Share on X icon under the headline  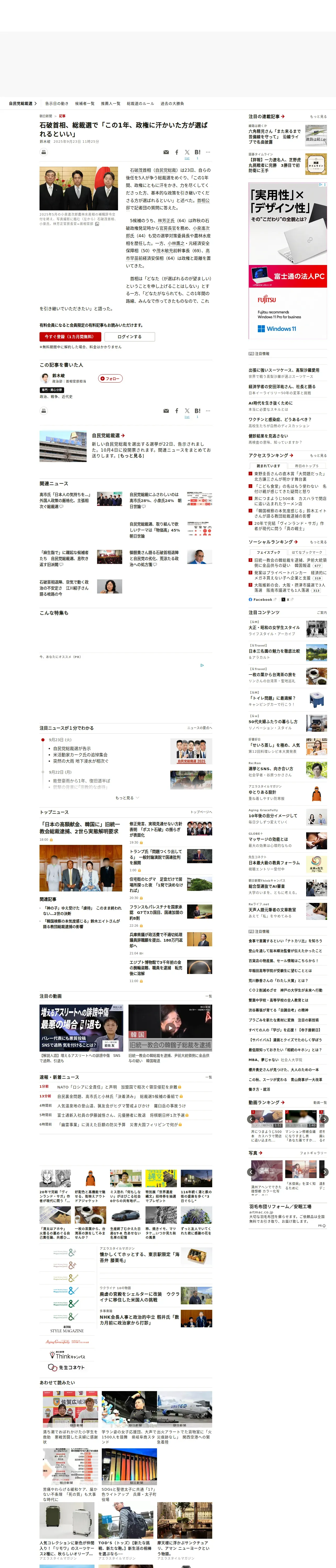(187, 152)
